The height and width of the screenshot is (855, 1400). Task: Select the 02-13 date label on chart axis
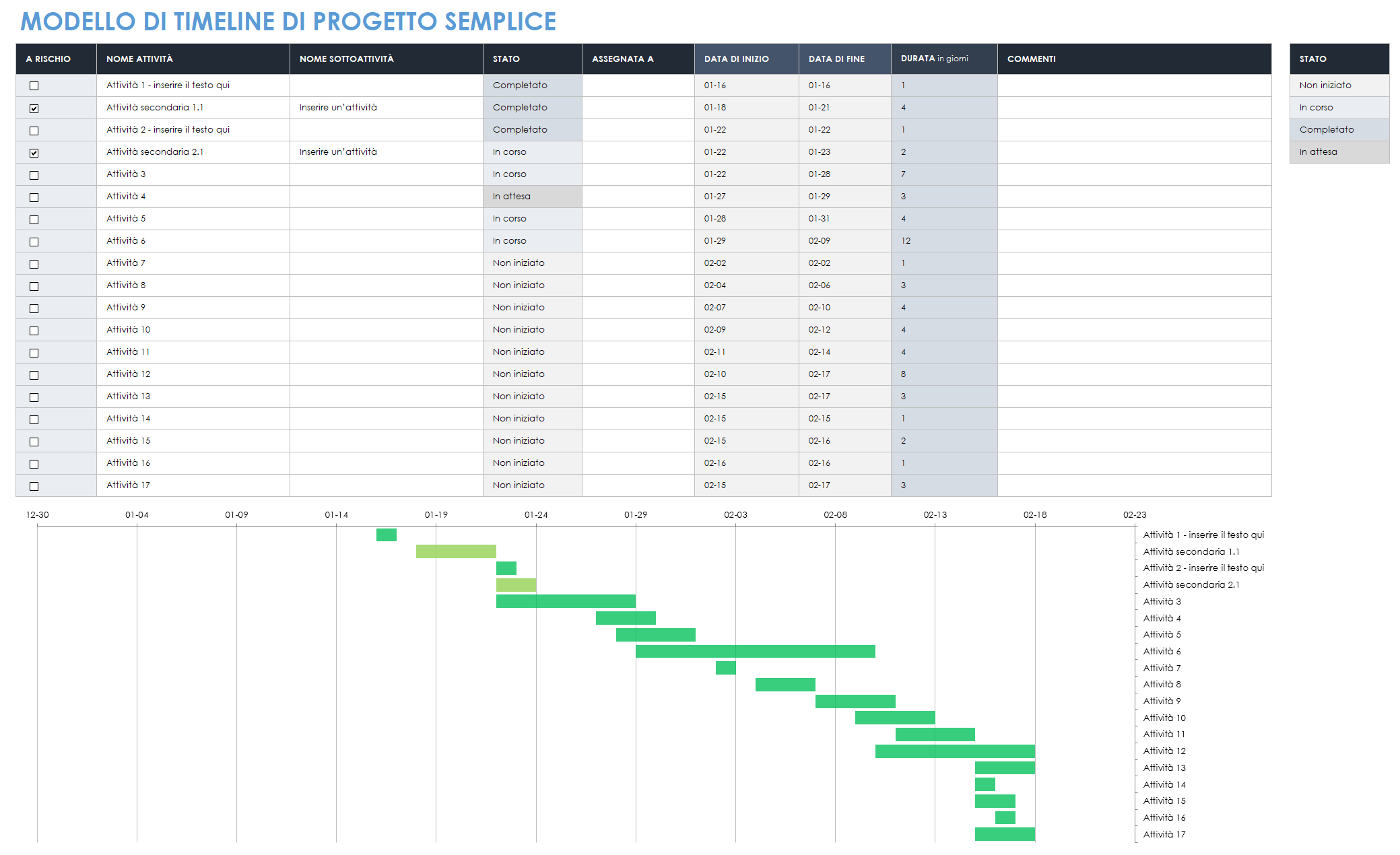point(935,515)
